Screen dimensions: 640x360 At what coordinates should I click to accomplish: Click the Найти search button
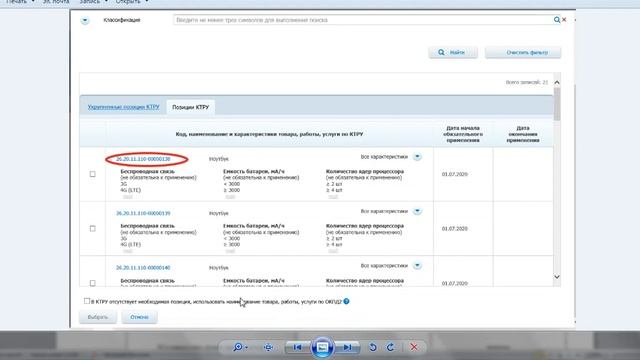[x=453, y=52]
